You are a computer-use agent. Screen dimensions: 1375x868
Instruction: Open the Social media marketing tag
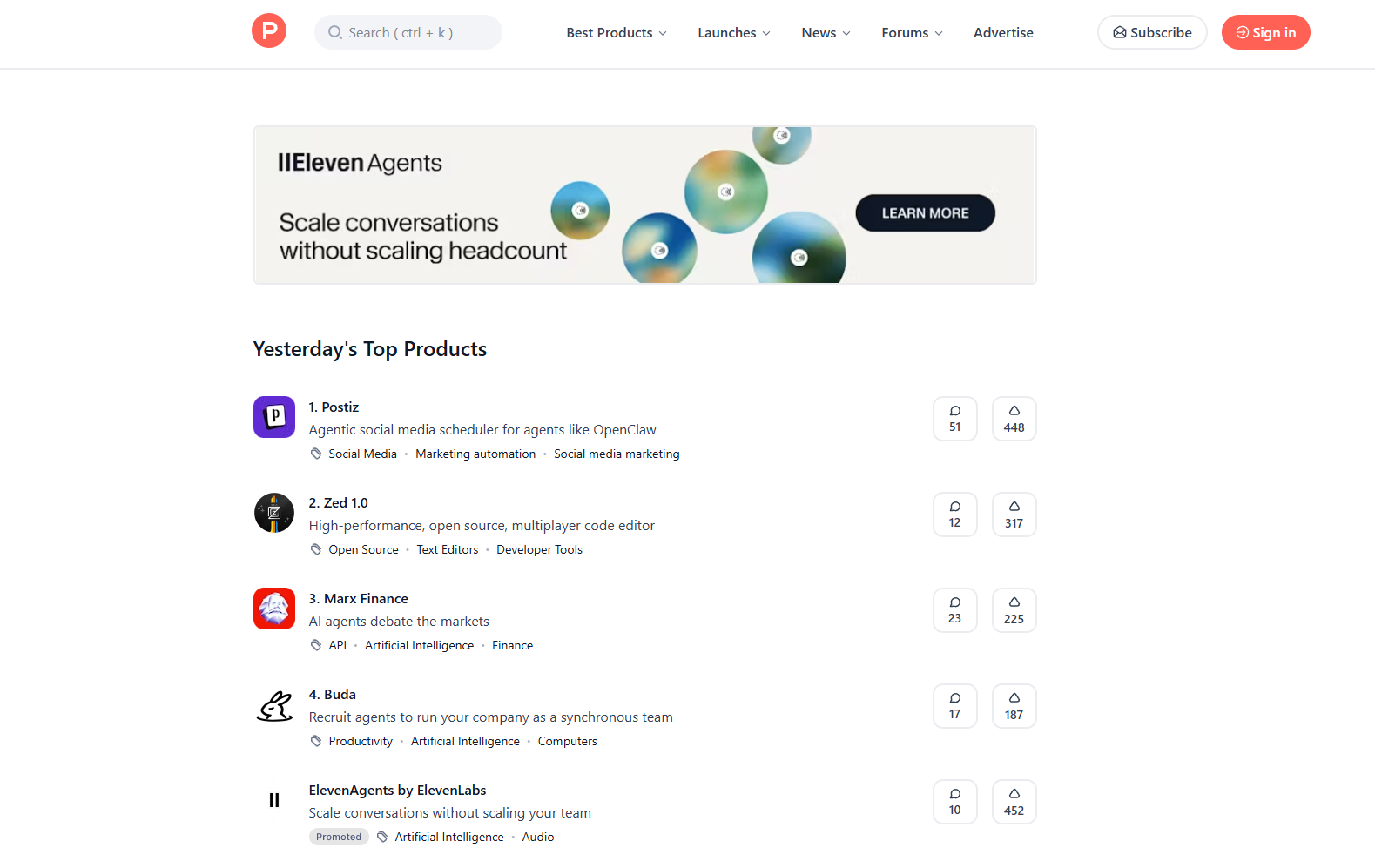[x=617, y=454]
